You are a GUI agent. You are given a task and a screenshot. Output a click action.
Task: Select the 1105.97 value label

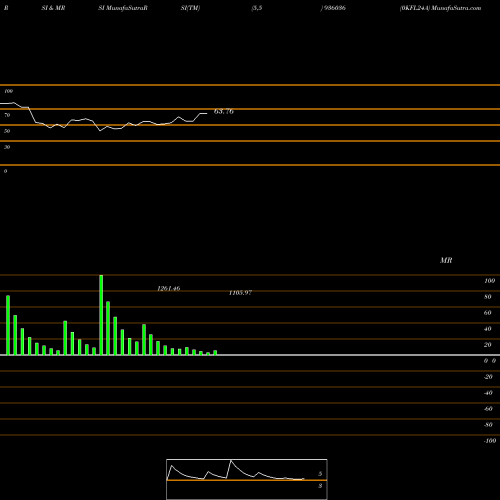pos(240,293)
